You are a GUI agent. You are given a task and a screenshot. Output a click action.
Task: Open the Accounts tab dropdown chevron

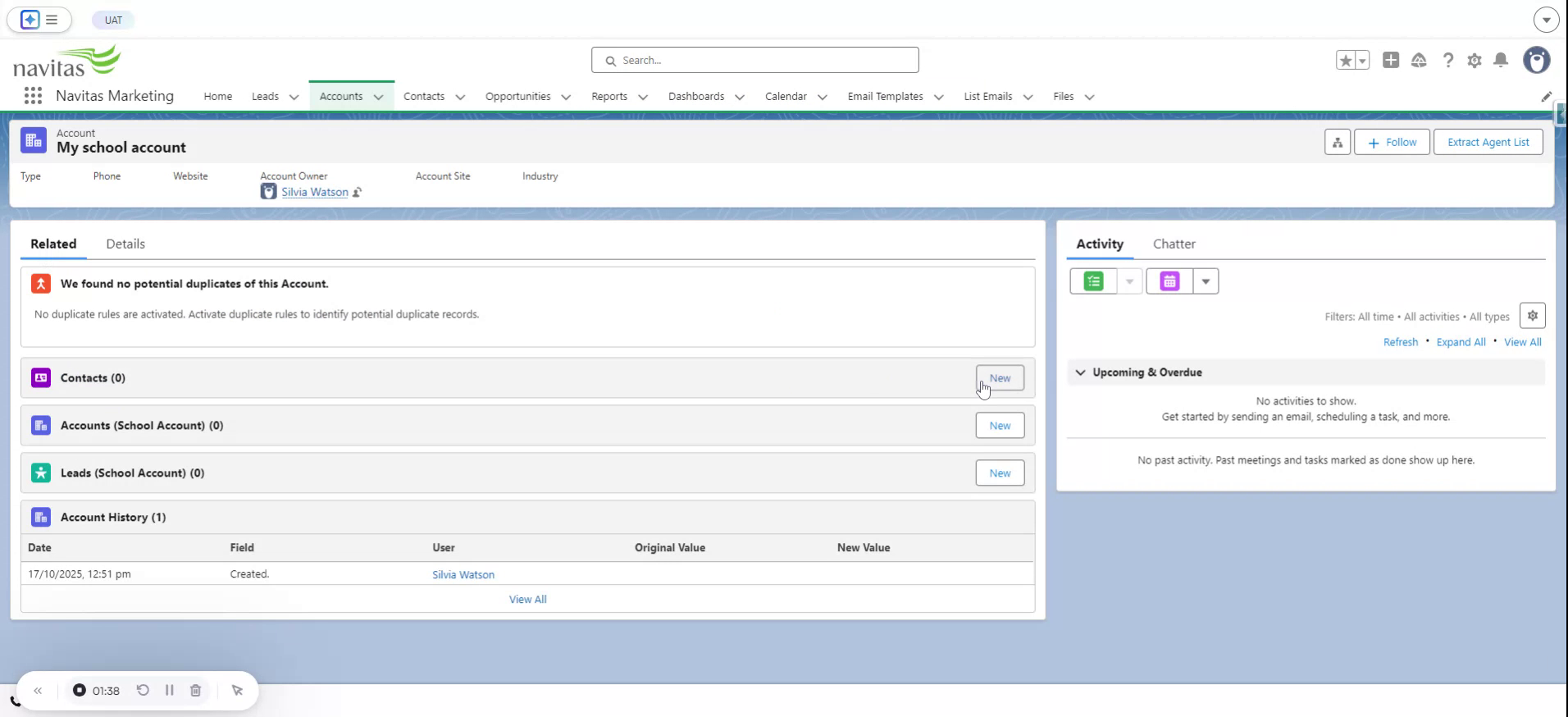tap(378, 97)
